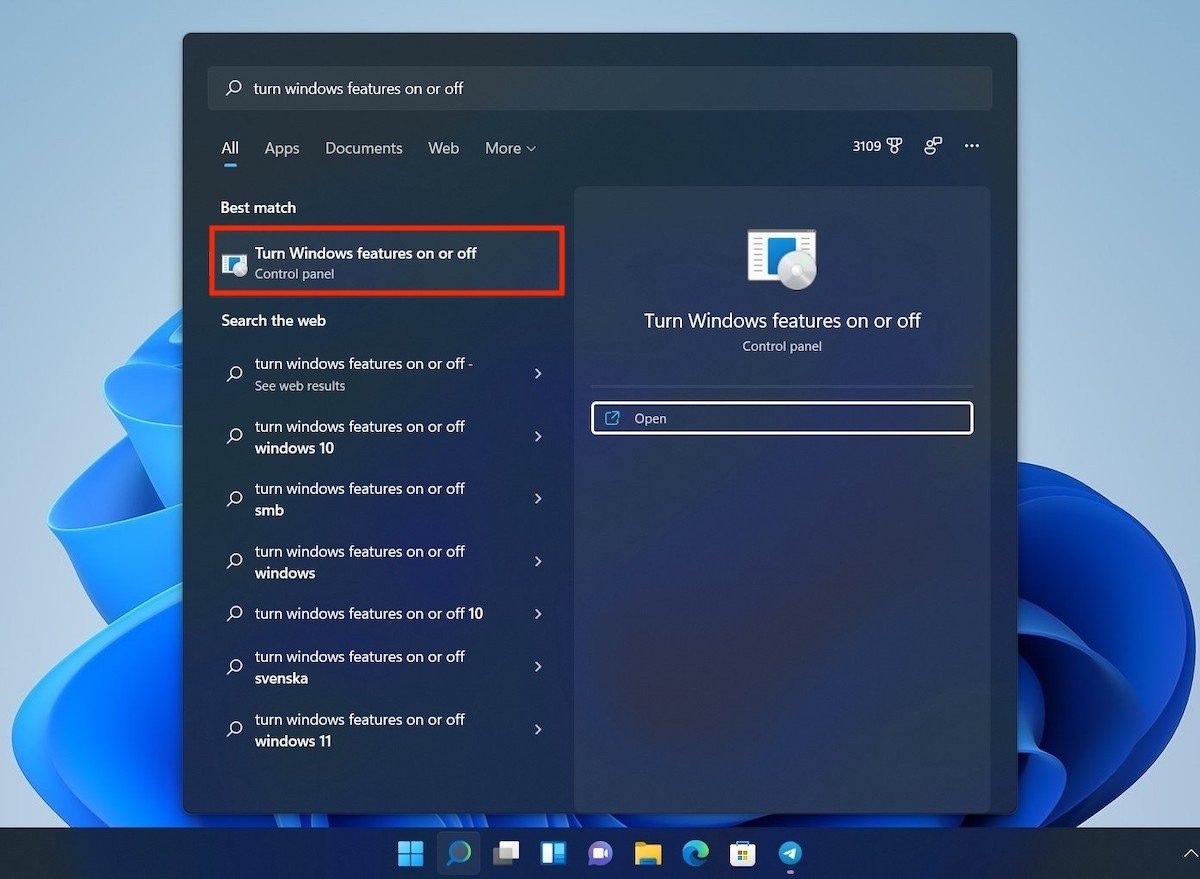
Task: Select 'turn windows features on or off svenska' text
Action: (x=360, y=667)
